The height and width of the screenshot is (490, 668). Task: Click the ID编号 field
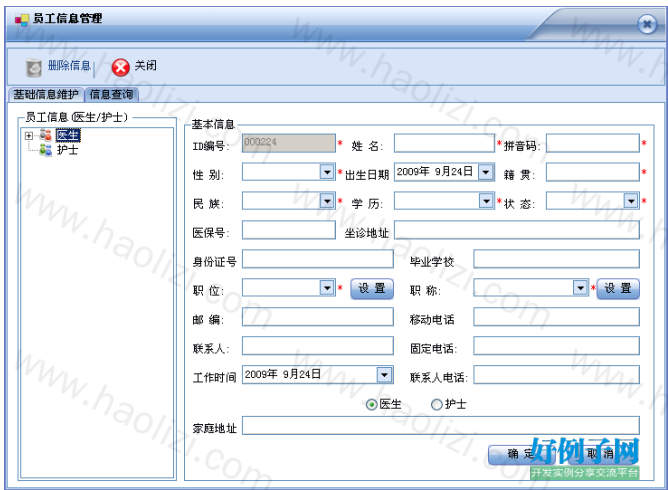point(289,143)
